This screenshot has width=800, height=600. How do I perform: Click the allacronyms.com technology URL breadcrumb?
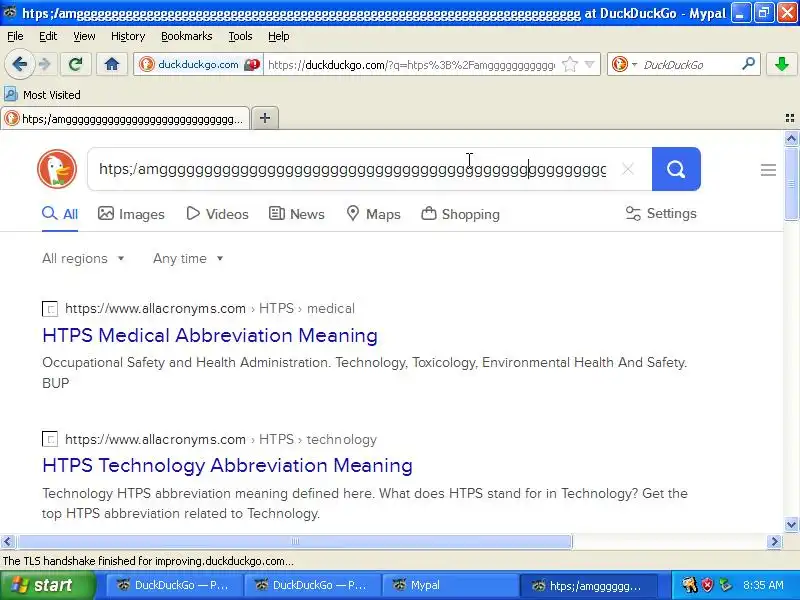(221, 439)
